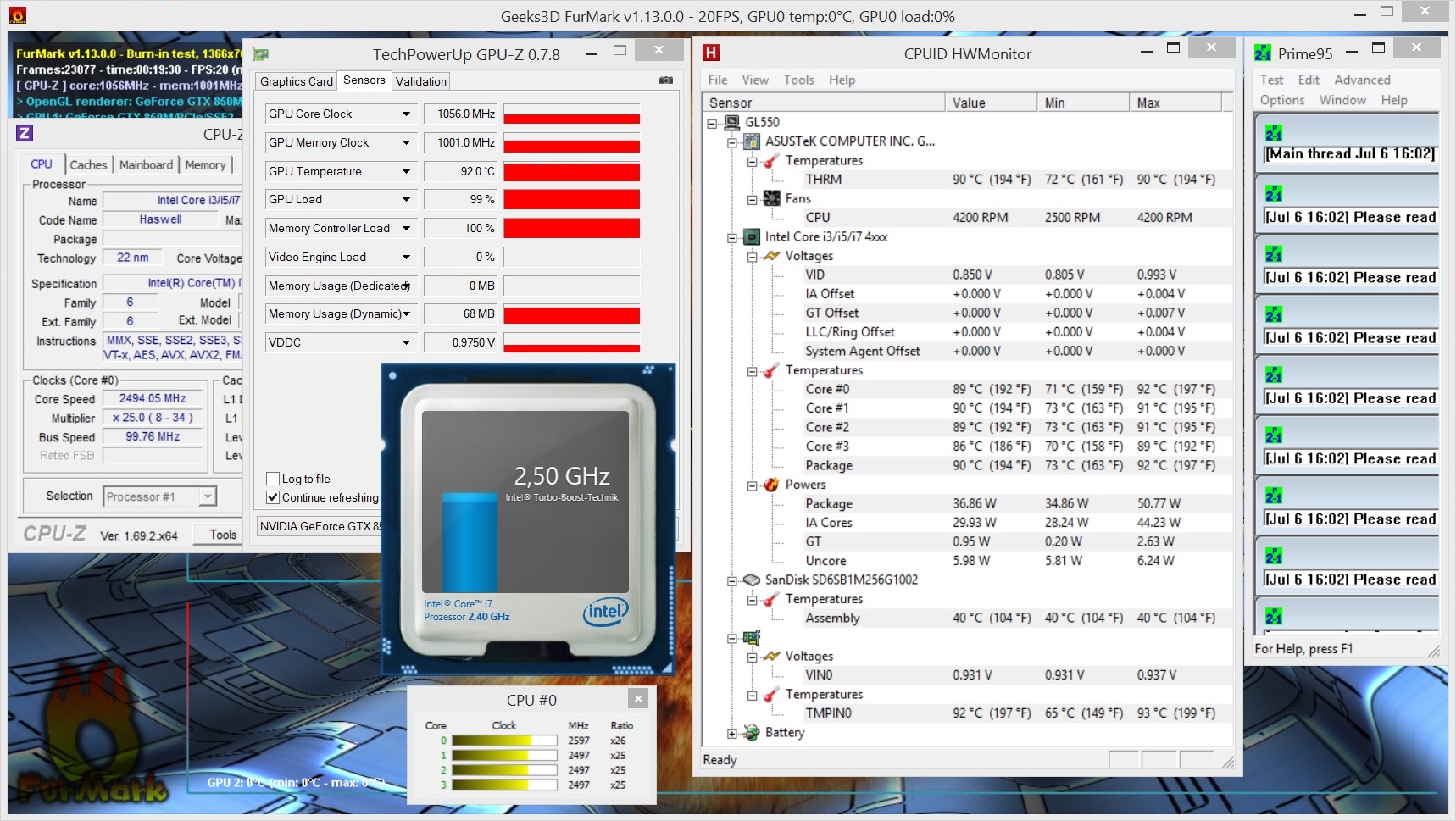The height and width of the screenshot is (821, 1456).
Task: Open the GPU Memory Clock sensor dropdown
Action: pos(407,142)
